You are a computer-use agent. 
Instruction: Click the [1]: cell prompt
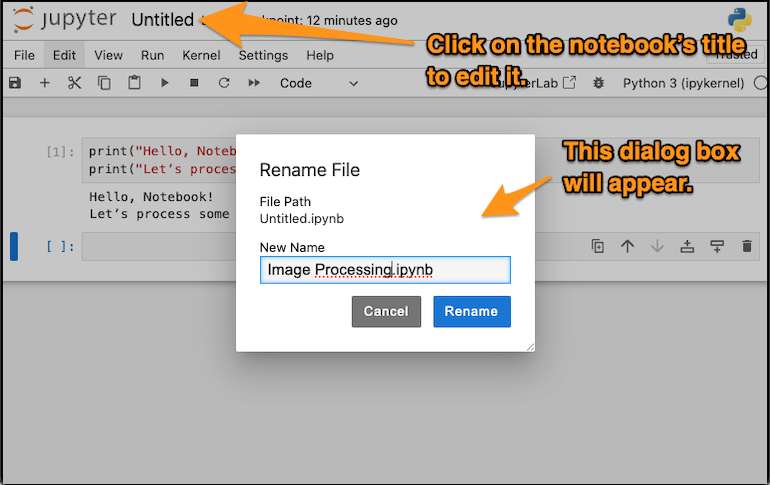click(60, 152)
